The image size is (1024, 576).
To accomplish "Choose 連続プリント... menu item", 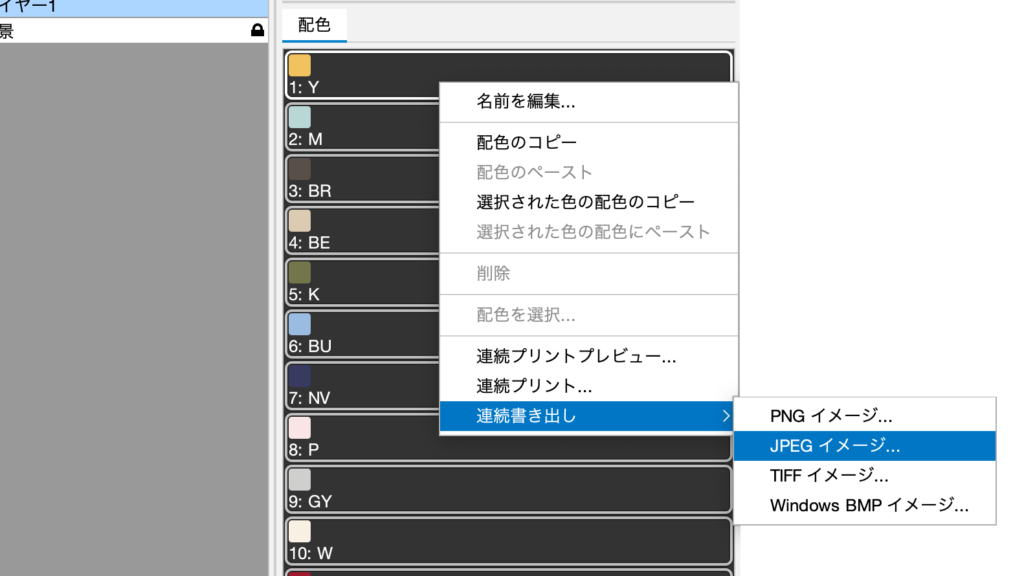I will tap(534, 386).
